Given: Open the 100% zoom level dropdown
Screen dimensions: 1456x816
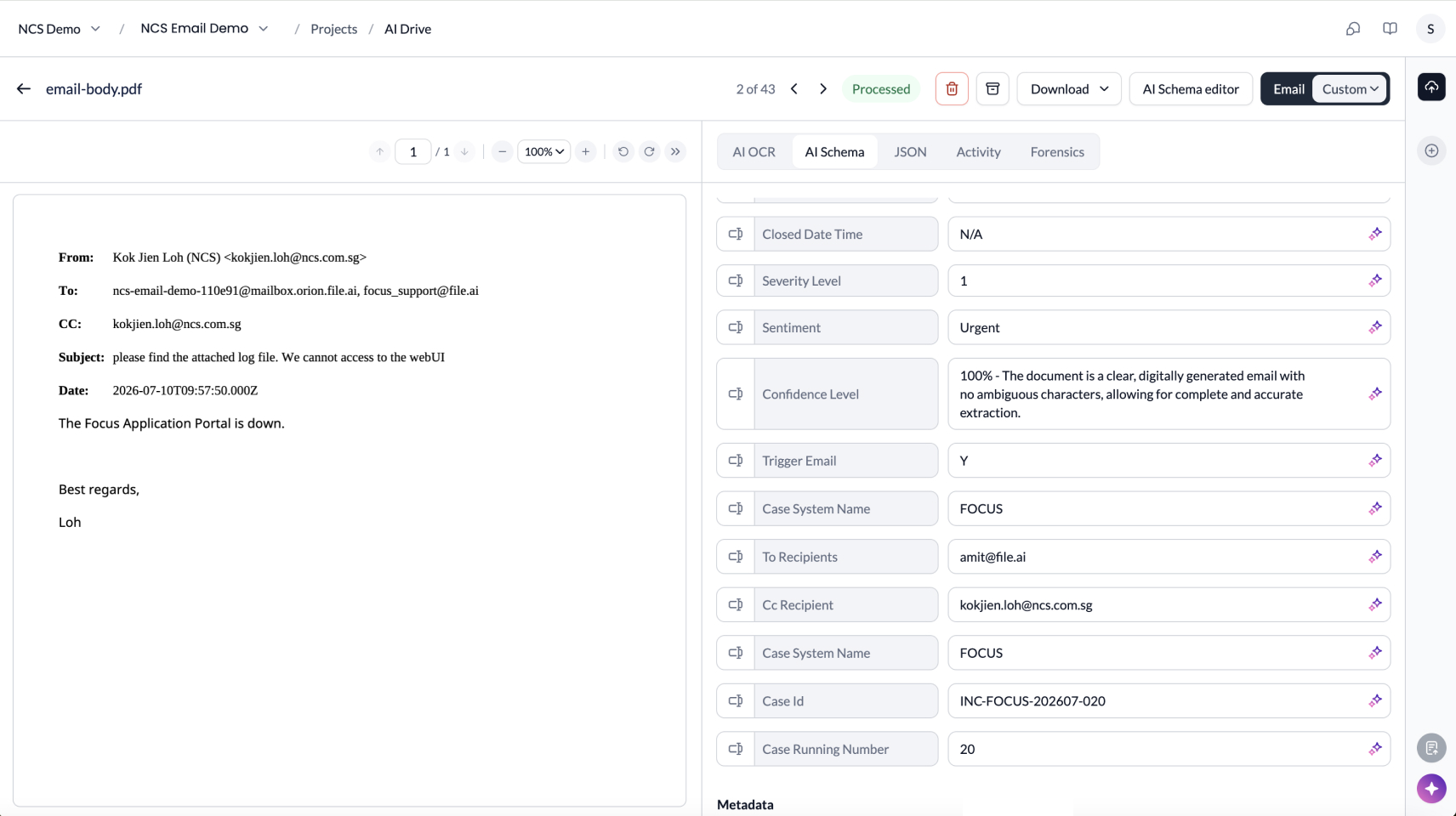Looking at the screenshot, I should pyautogui.click(x=544, y=151).
